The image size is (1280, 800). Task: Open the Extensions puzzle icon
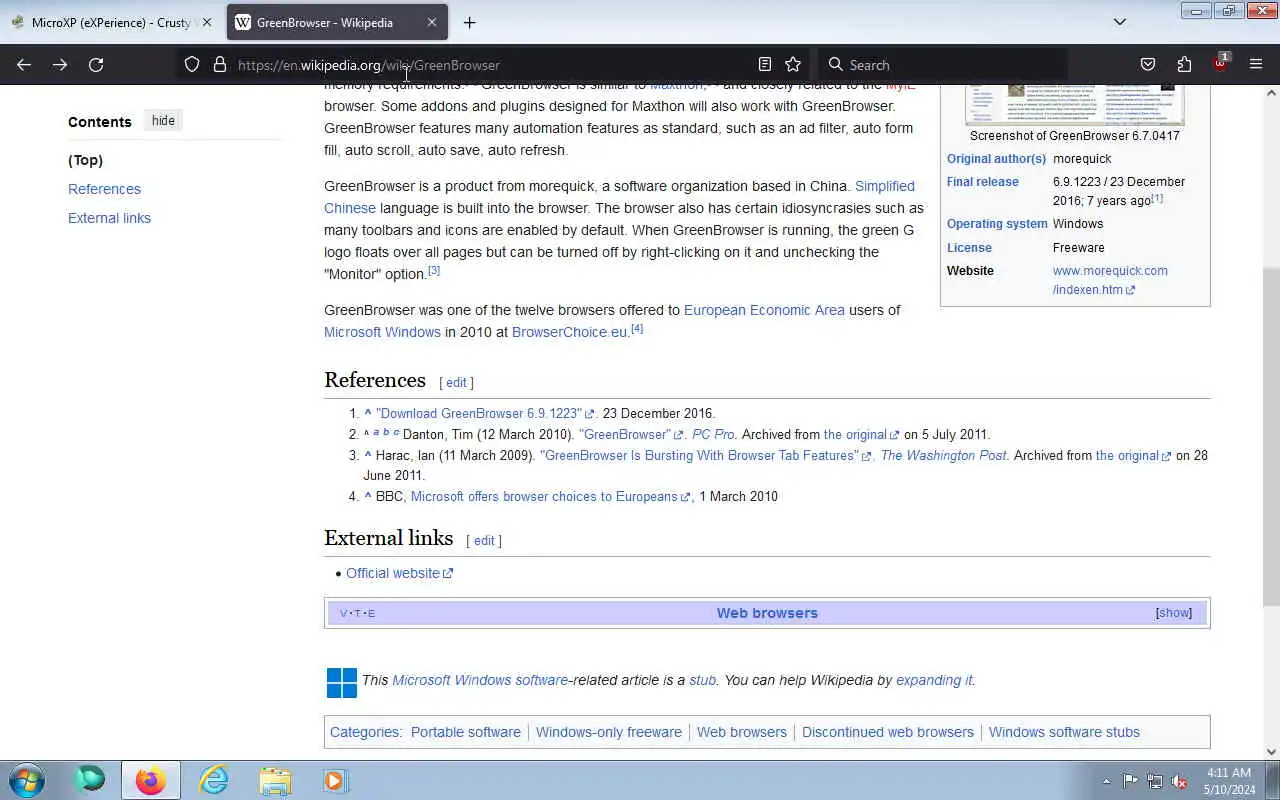[x=1184, y=65]
